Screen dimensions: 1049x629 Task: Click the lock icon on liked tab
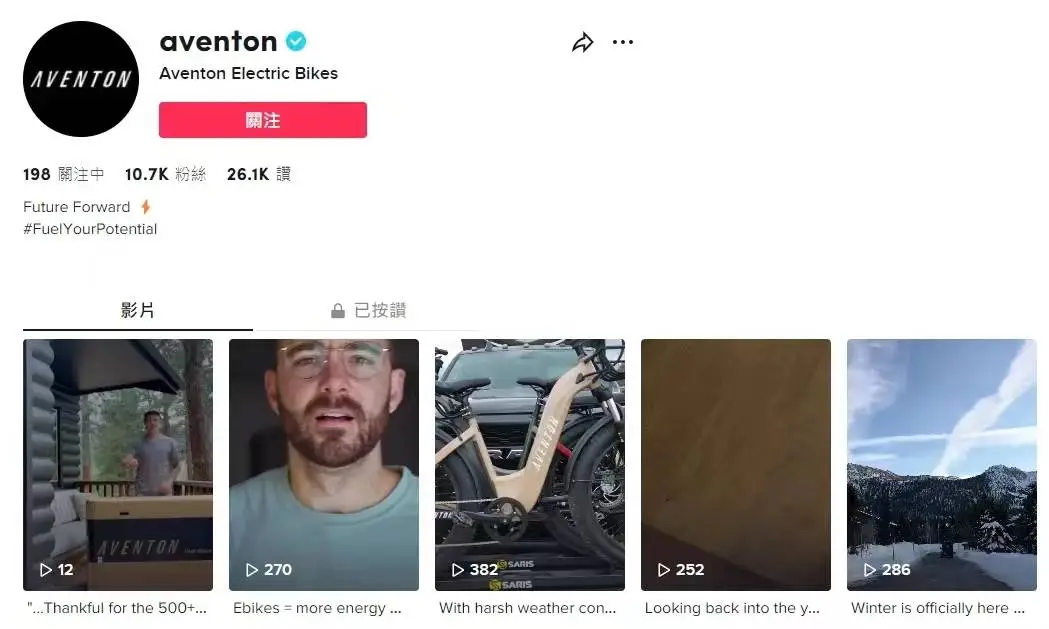(338, 310)
